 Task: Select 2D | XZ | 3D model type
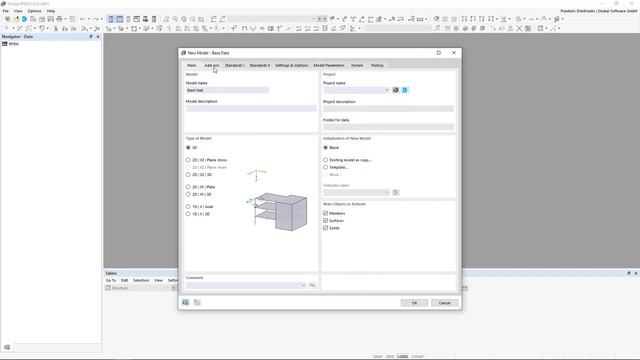(x=188, y=175)
